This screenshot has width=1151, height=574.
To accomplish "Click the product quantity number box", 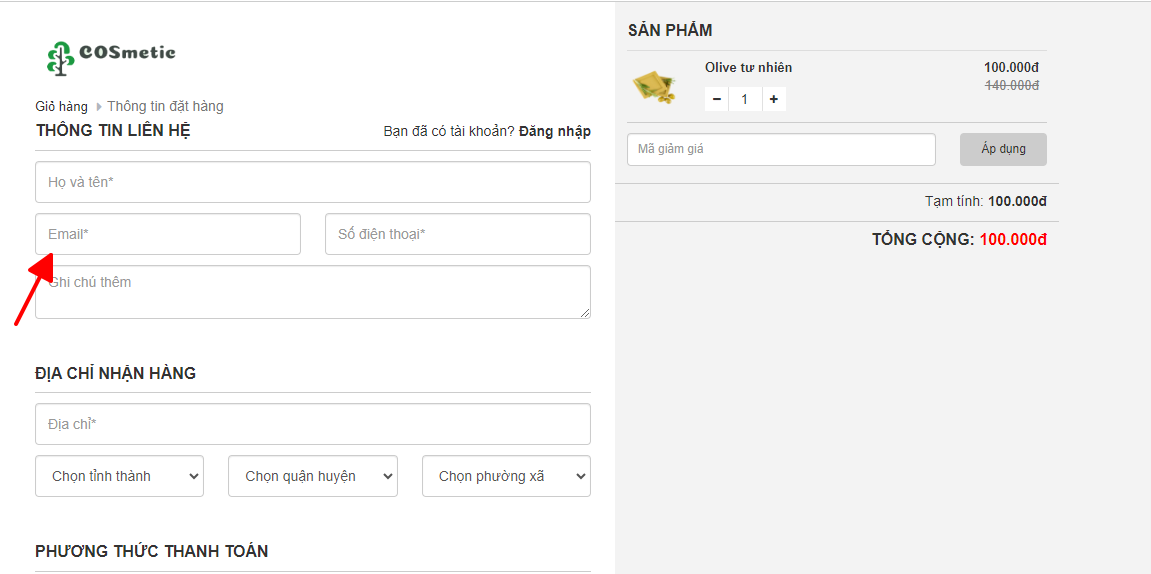I will (745, 99).
